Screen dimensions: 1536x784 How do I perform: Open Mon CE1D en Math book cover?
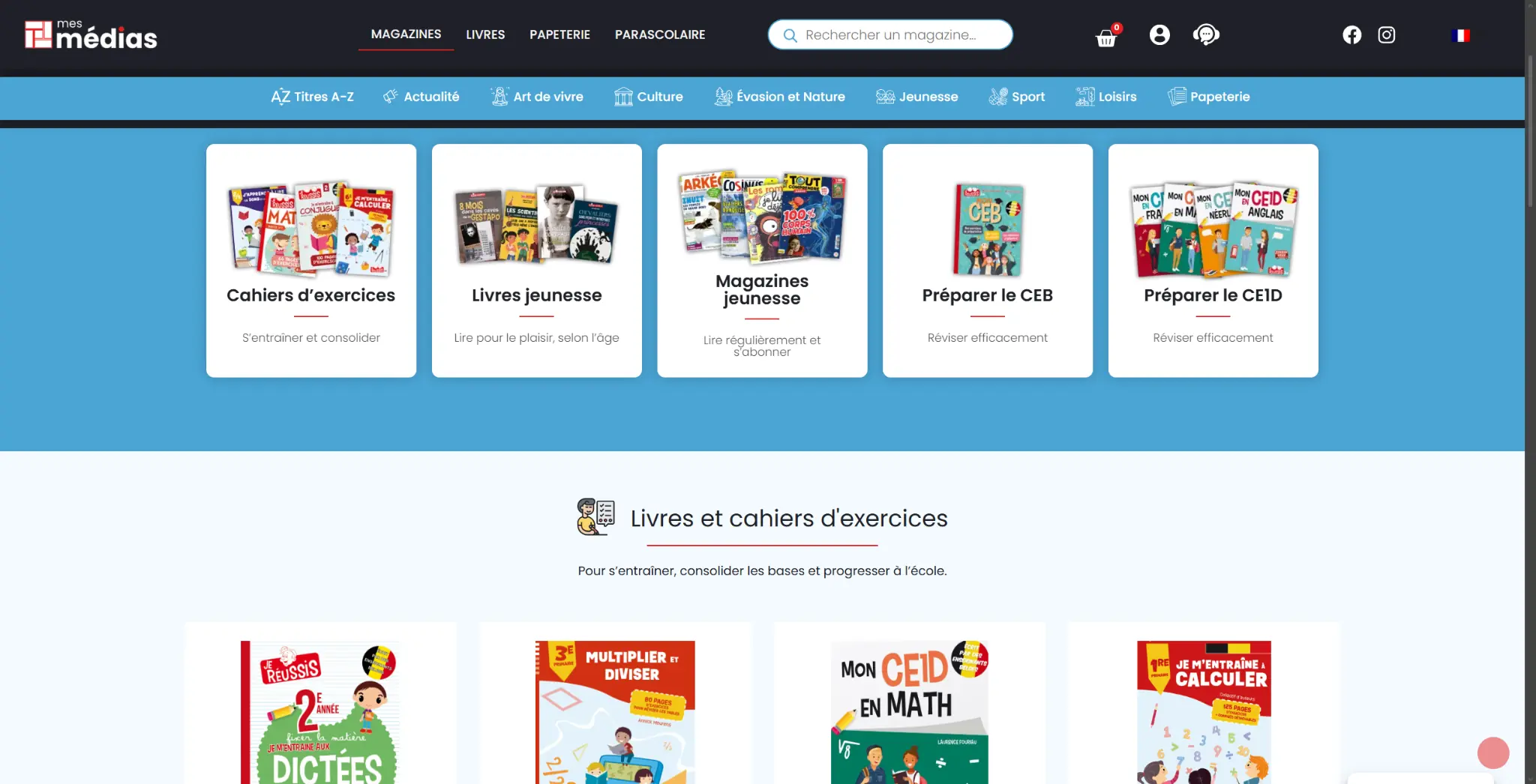click(909, 712)
